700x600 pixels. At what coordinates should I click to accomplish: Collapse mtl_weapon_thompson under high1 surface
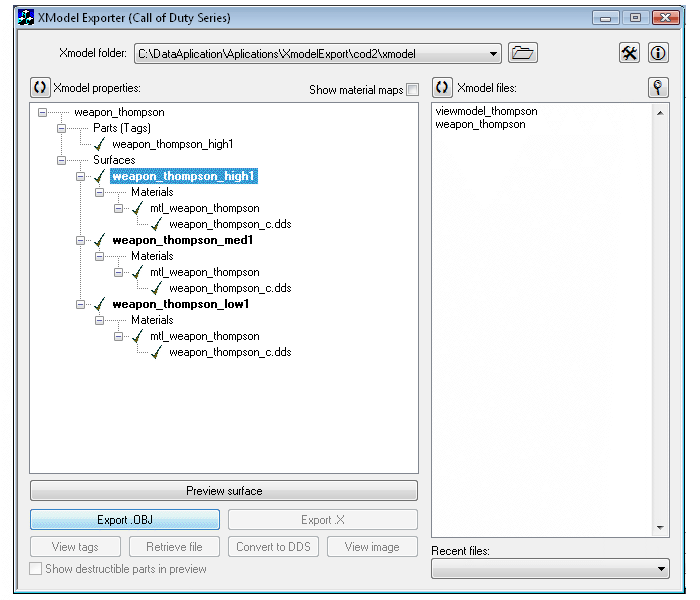[118, 208]
